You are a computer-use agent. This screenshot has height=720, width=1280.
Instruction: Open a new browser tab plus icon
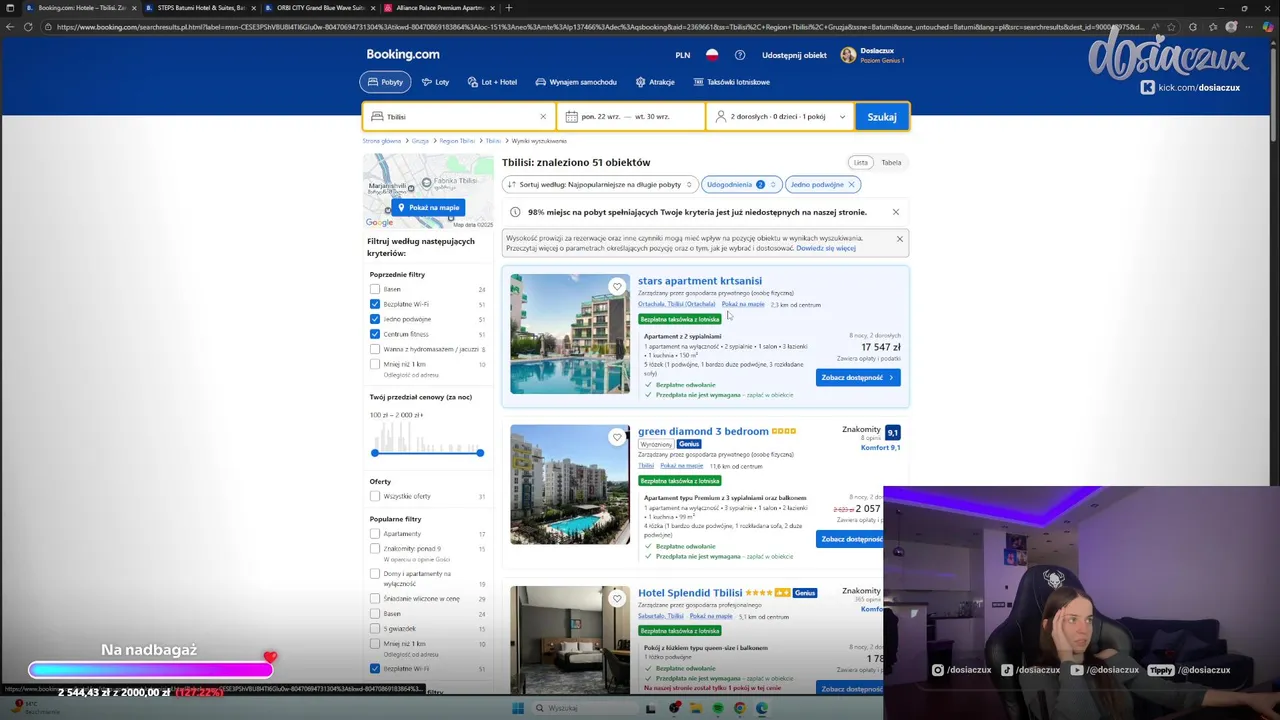(508, 8)
